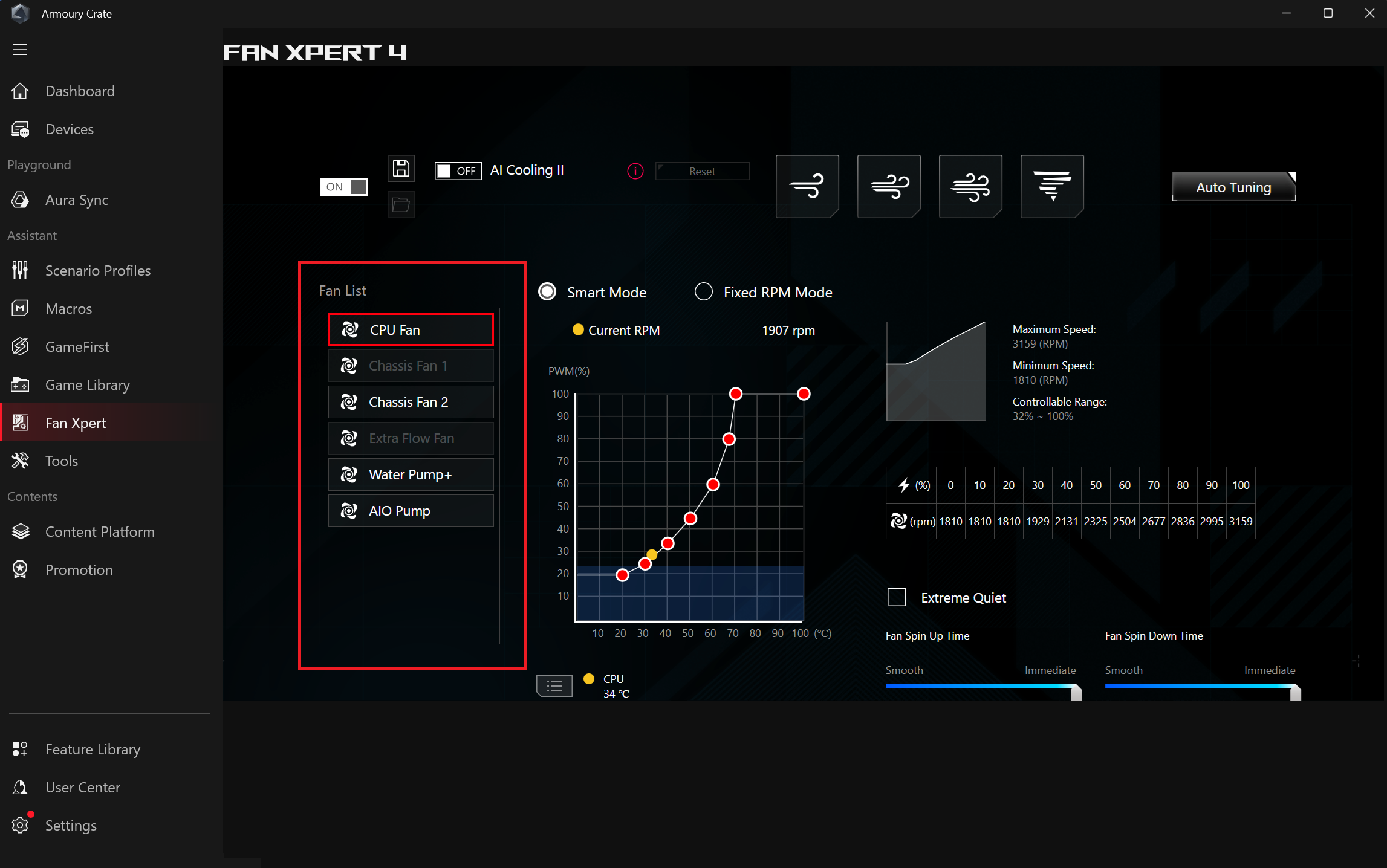This screenshot has height=868, width=1387.
Task: Click the 1929 rpm cell in the table
Action: pos(1038,521)
